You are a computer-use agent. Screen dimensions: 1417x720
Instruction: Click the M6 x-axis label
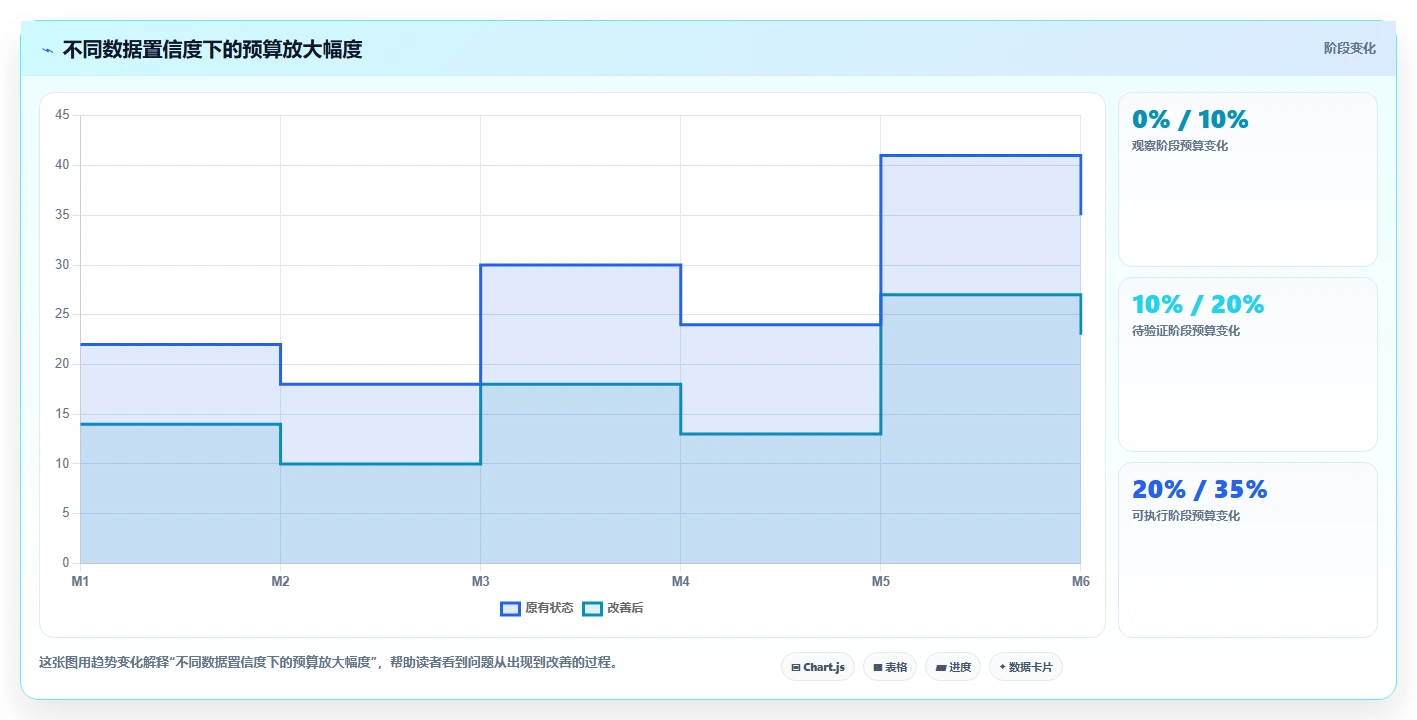pyautogui.click(x=1080, y=581)
